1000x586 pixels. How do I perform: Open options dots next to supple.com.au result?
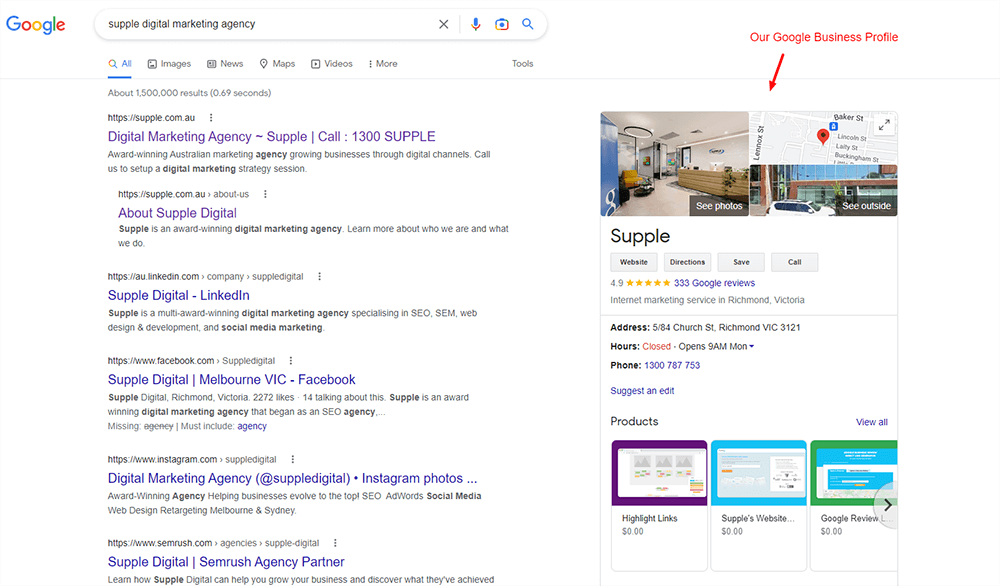211,117
